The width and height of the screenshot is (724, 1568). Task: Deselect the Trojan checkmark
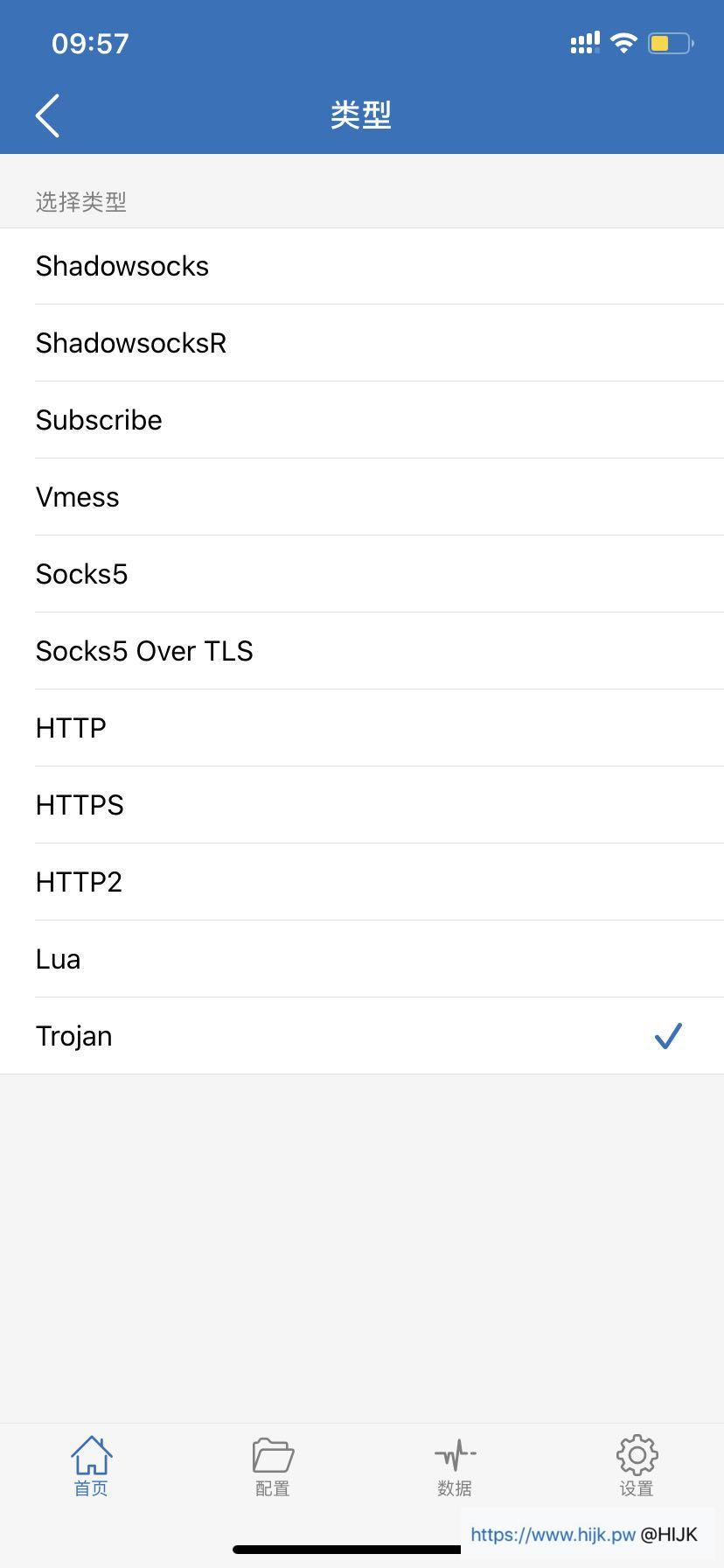coord(667,1035)
